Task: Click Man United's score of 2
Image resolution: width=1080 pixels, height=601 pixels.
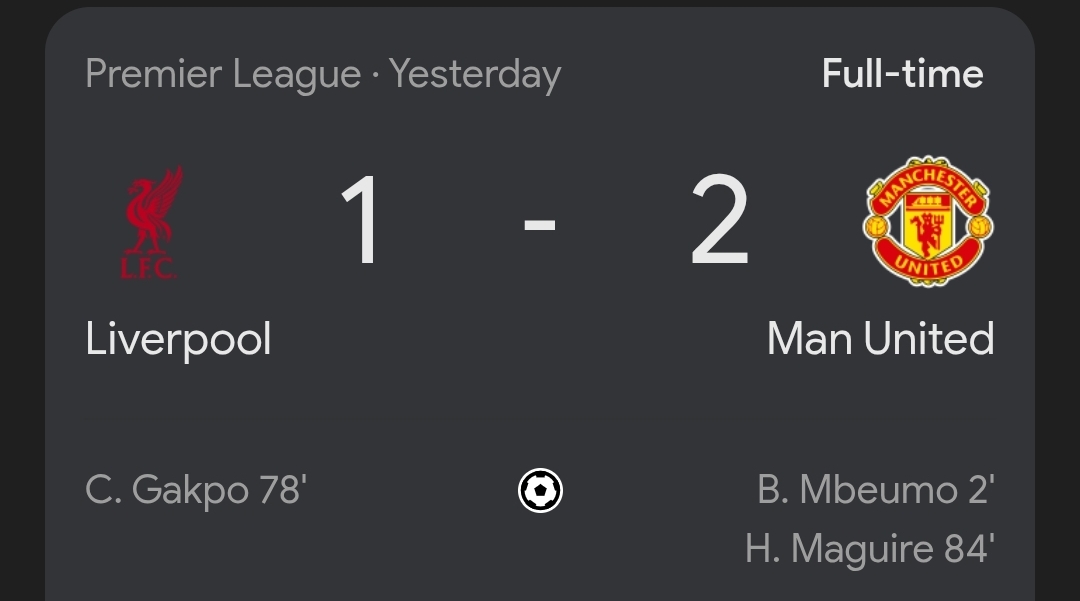Action: [x=719, y=221]
